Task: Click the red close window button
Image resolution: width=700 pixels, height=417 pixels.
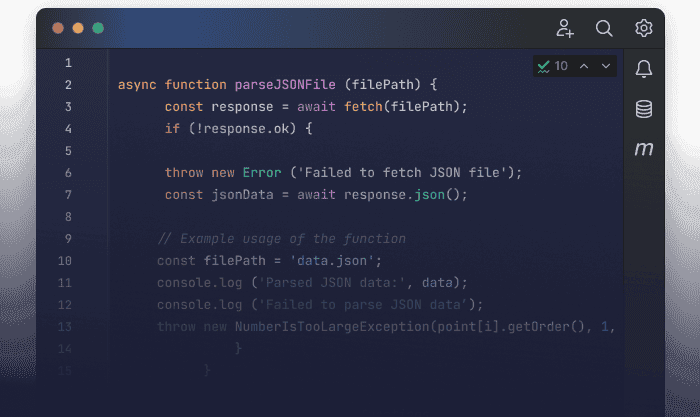Action: 58,28
